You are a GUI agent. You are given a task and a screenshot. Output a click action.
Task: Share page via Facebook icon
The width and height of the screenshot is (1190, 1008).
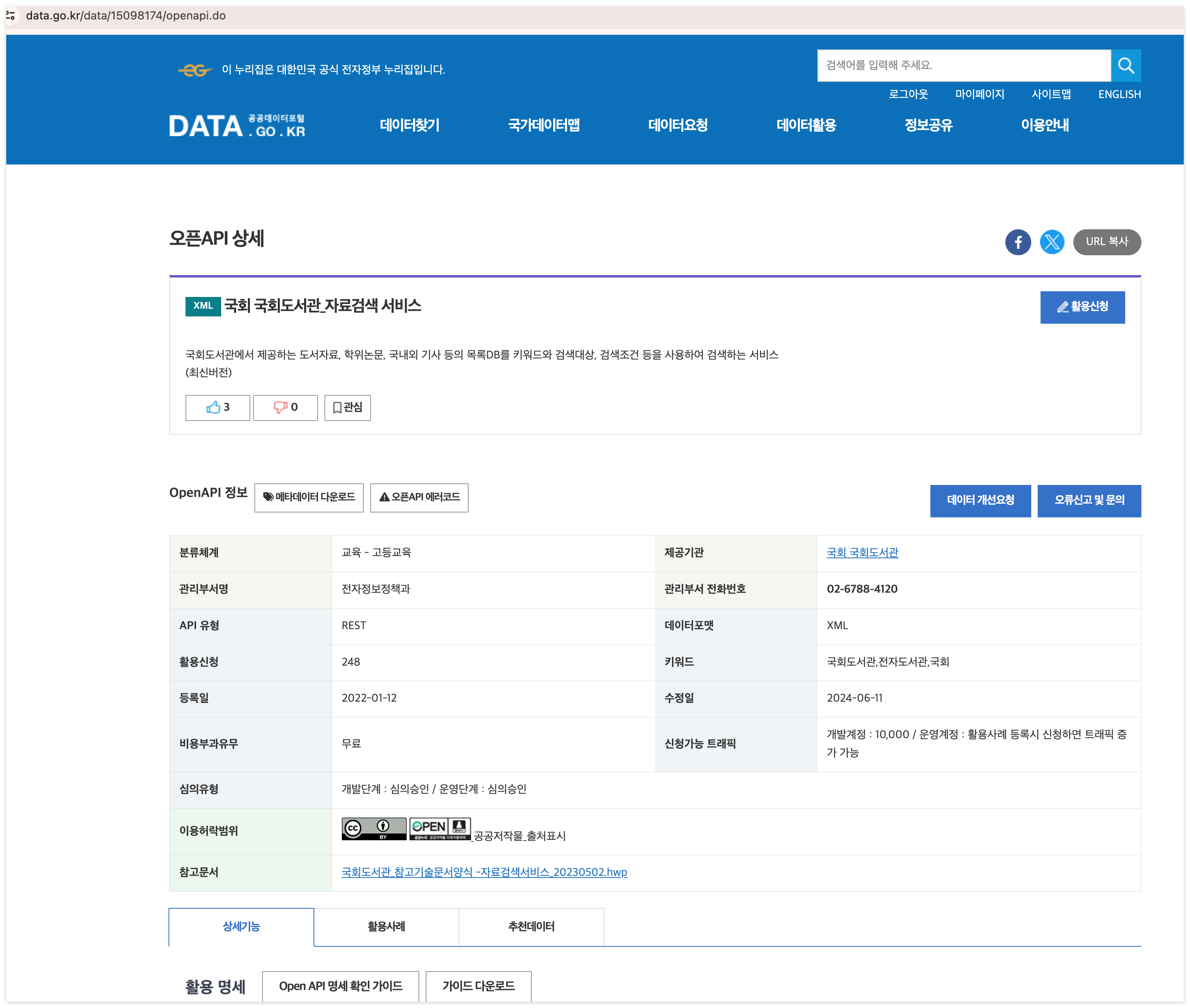(1017, 242)
